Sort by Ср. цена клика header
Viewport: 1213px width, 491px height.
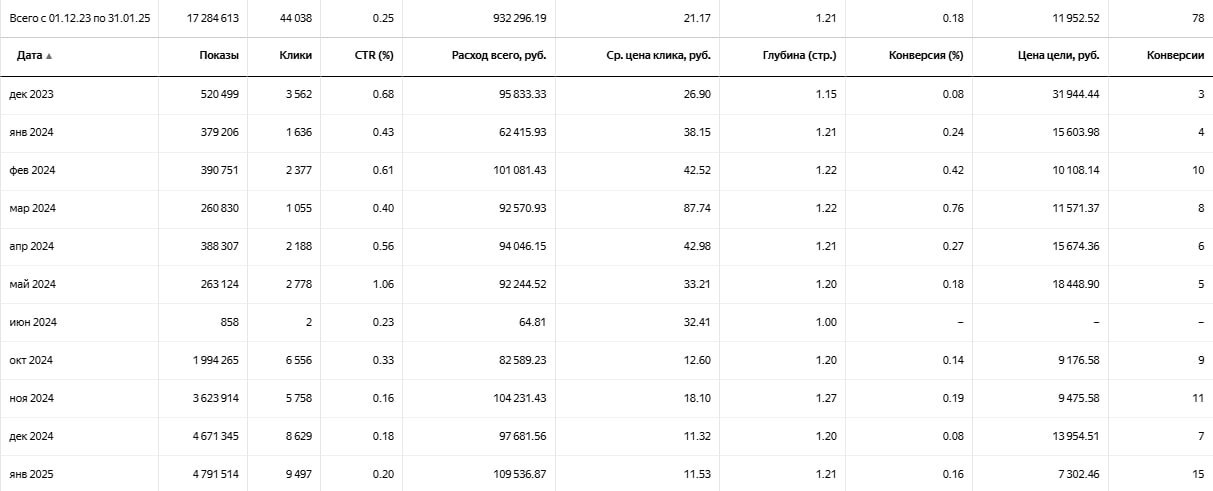point(658,56)
